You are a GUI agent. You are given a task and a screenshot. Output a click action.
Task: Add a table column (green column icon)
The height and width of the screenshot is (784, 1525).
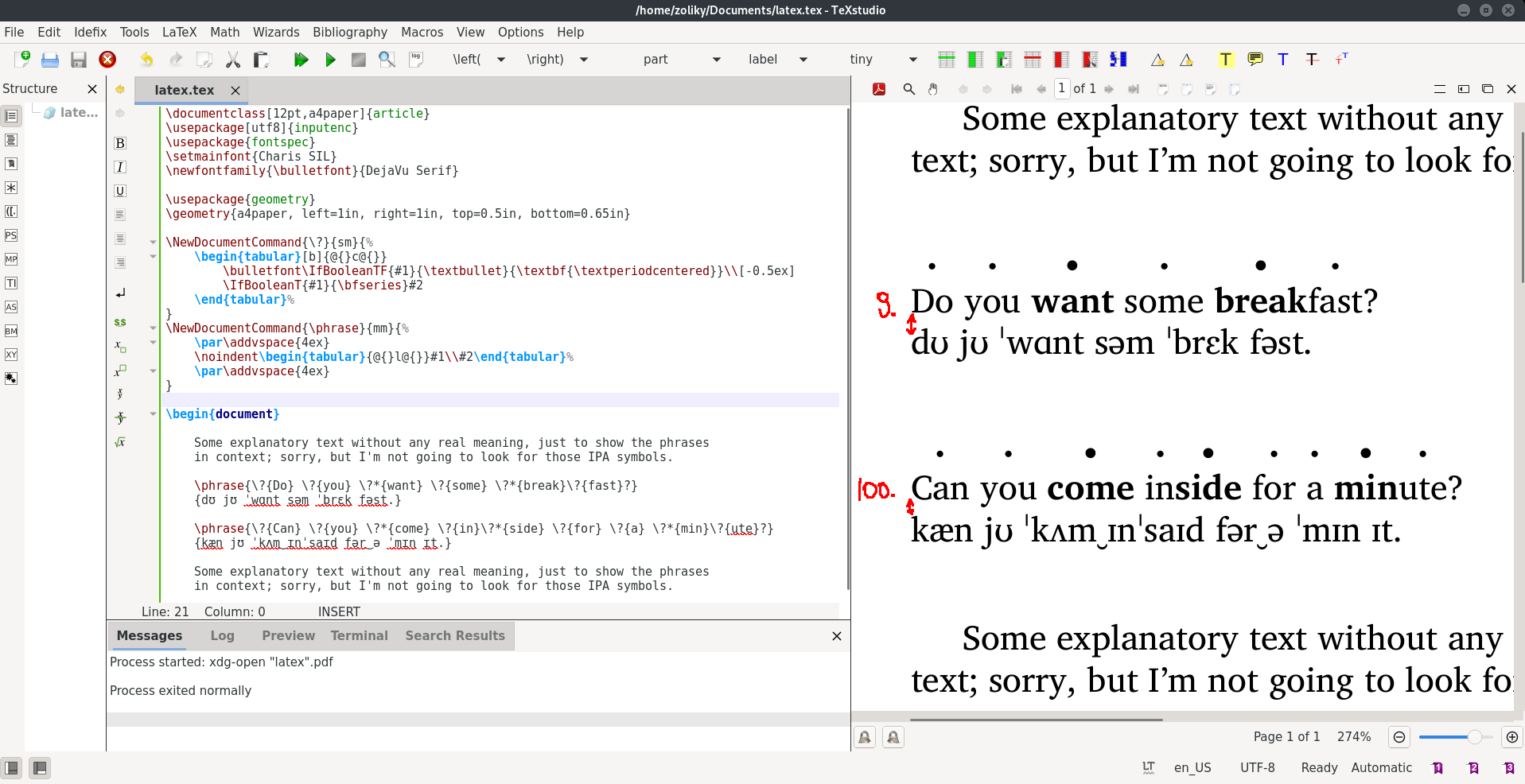[975, 60]
